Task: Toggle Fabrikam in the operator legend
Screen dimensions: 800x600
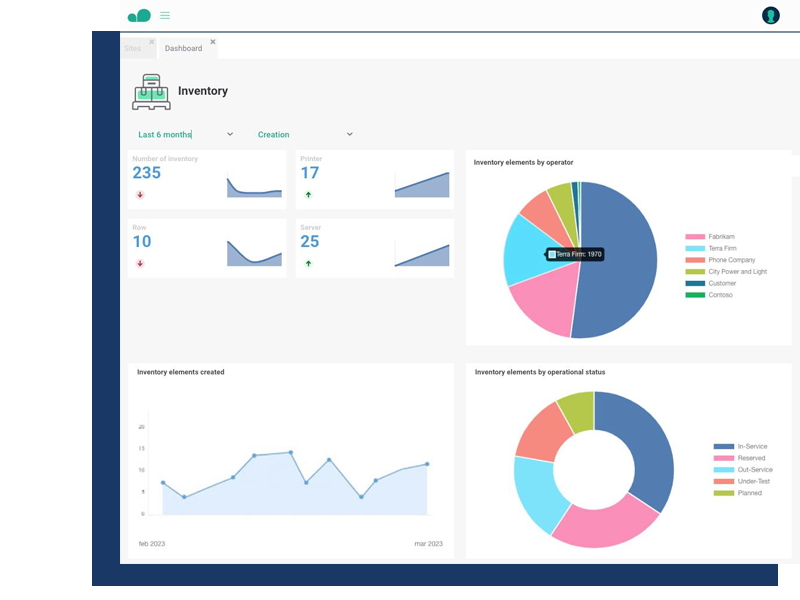Action: tap(721, 236)
